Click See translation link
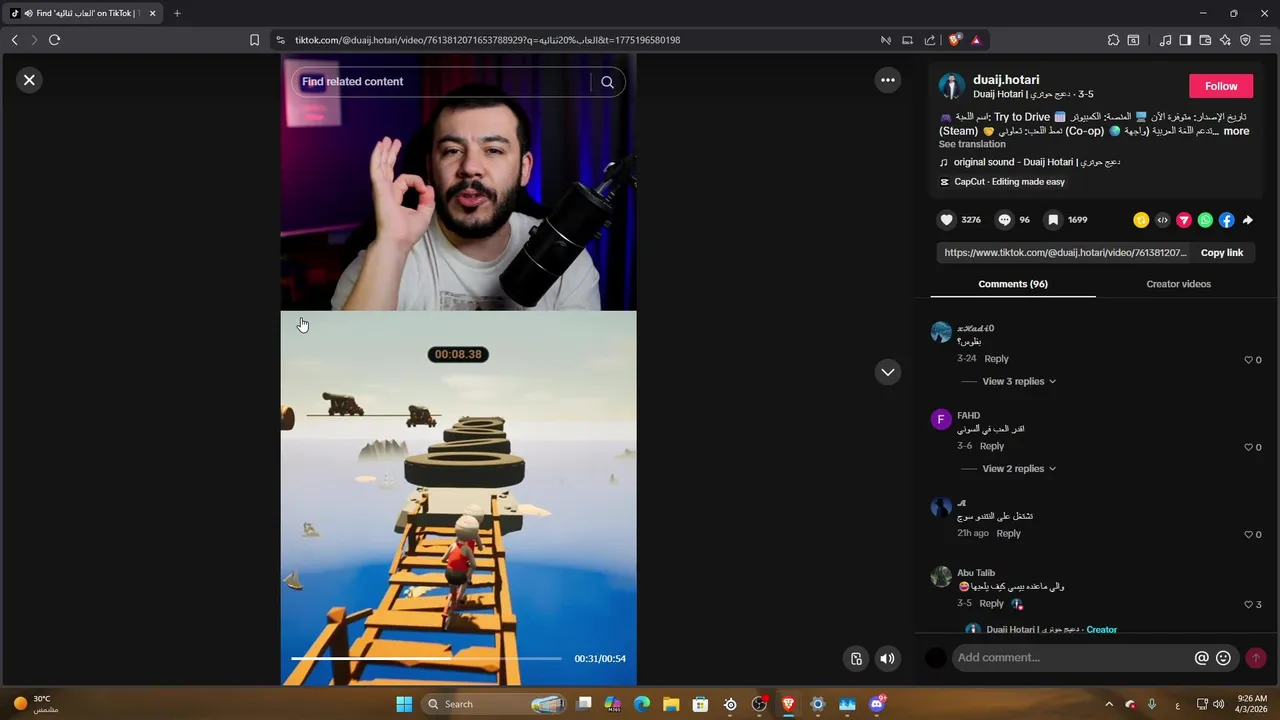The height and width of the screenshot is (720, 1280). [972, 144]
